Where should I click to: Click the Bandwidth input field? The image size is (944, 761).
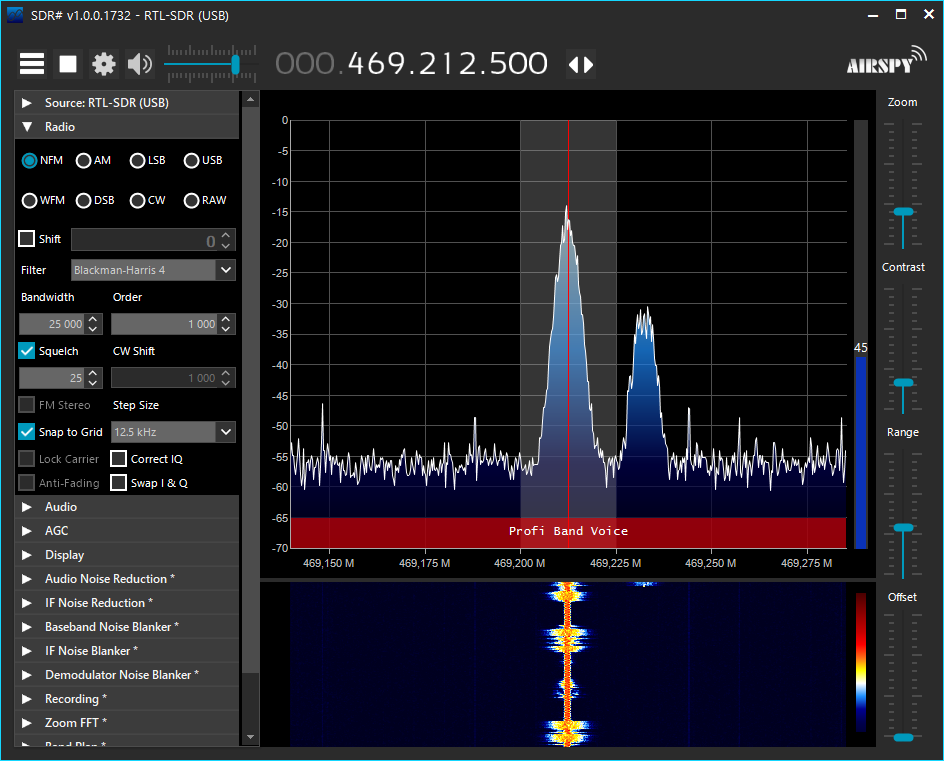coord(53,324)
